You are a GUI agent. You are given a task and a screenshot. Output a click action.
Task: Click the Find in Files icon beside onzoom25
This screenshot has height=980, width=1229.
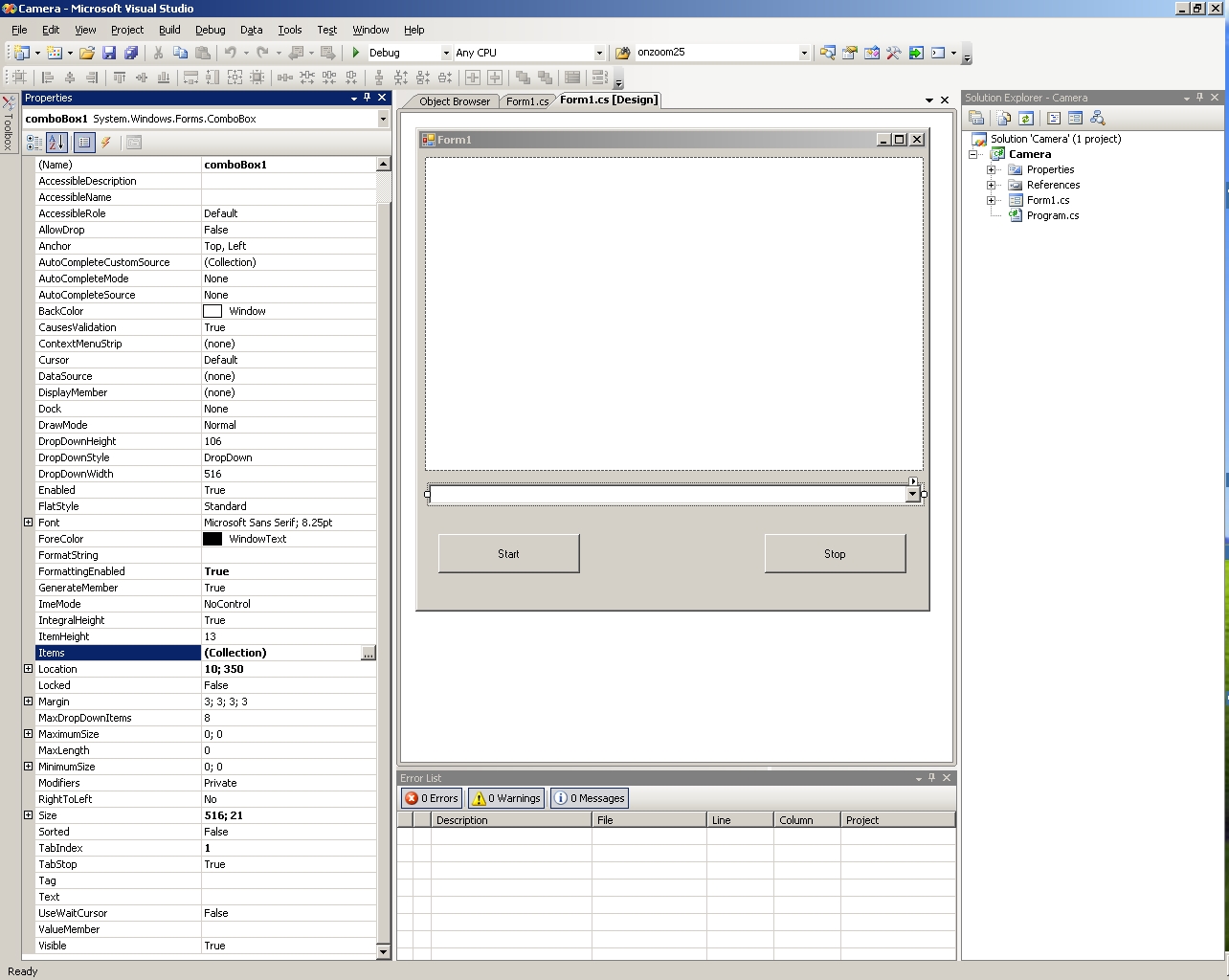623,53
